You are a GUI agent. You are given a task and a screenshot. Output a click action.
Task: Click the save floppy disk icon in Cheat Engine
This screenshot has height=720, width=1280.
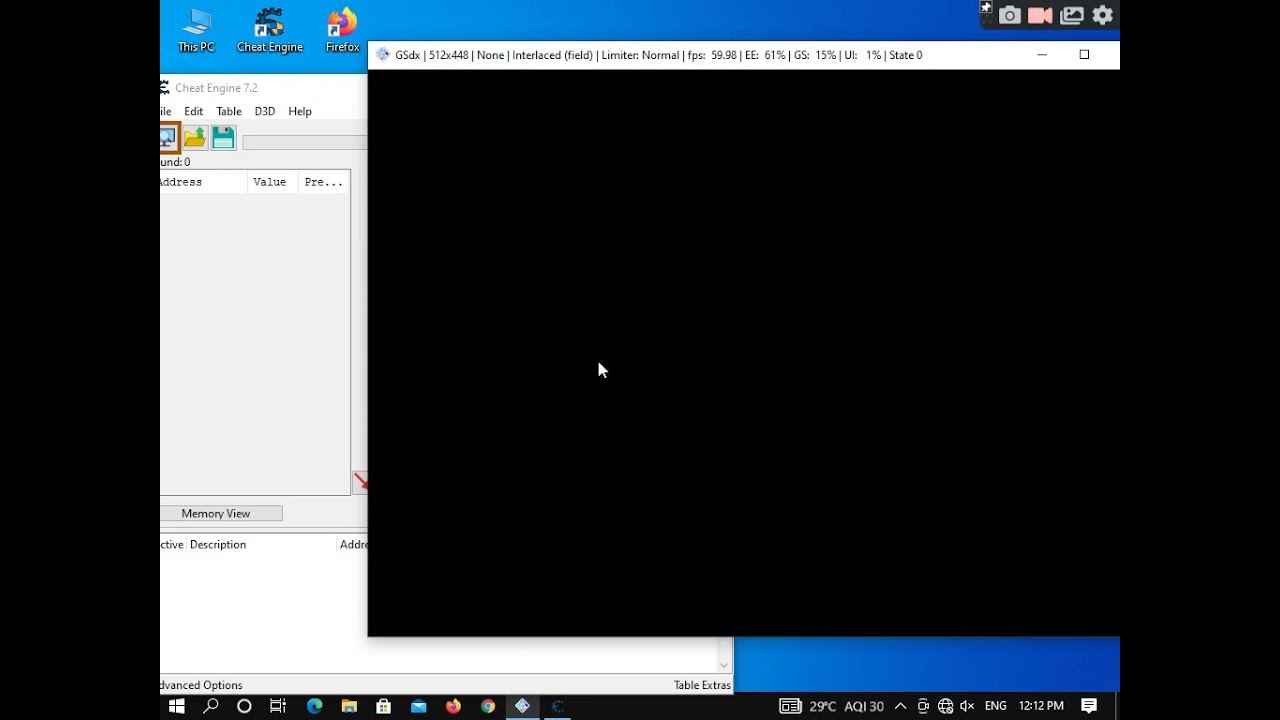tap(223, 138)
